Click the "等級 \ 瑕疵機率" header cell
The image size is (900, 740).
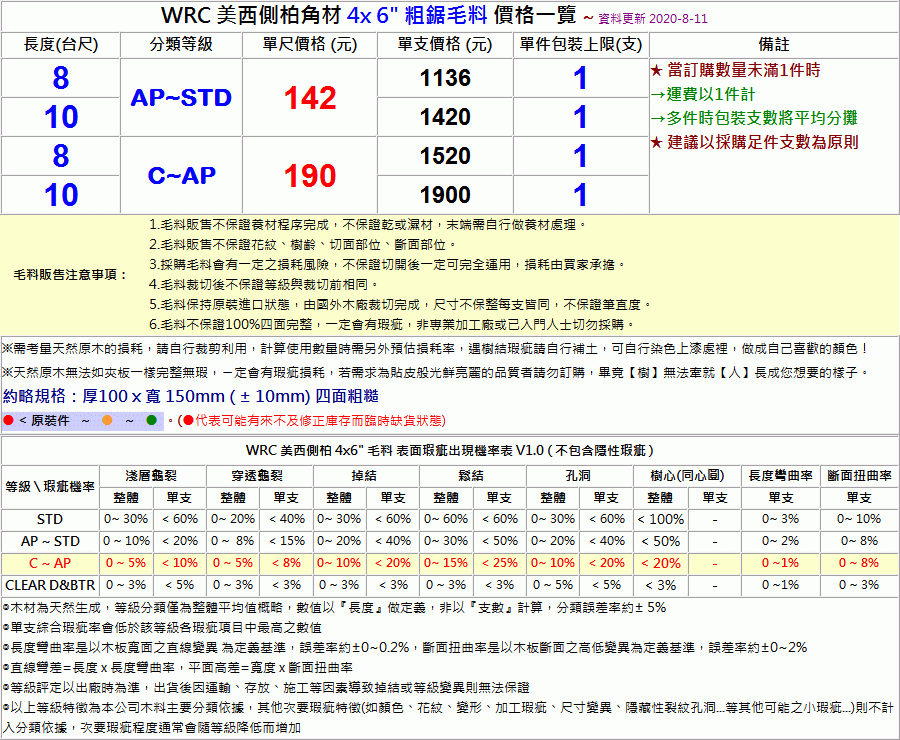[x=50, y=487]
